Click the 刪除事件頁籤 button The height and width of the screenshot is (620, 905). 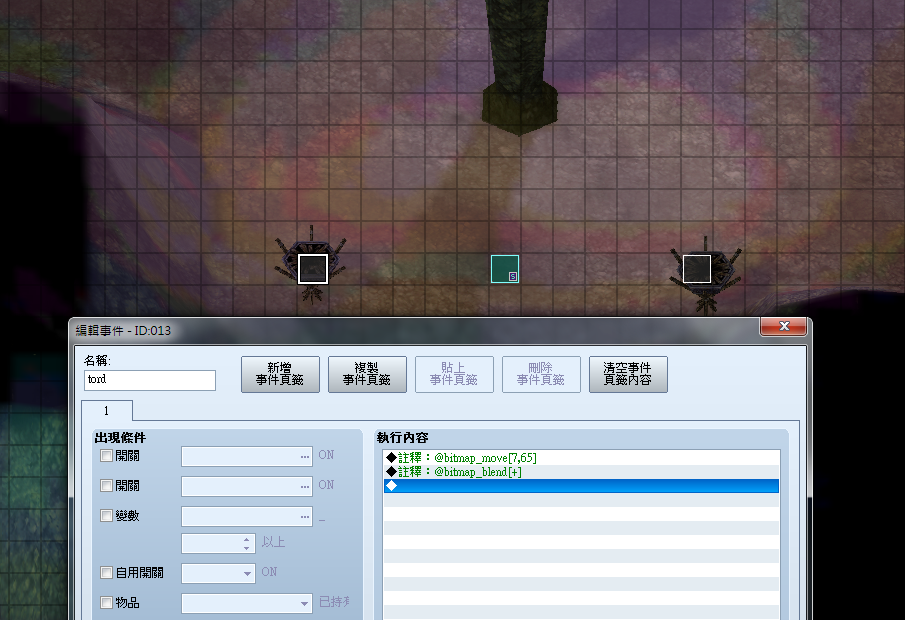tap(541, 374)
